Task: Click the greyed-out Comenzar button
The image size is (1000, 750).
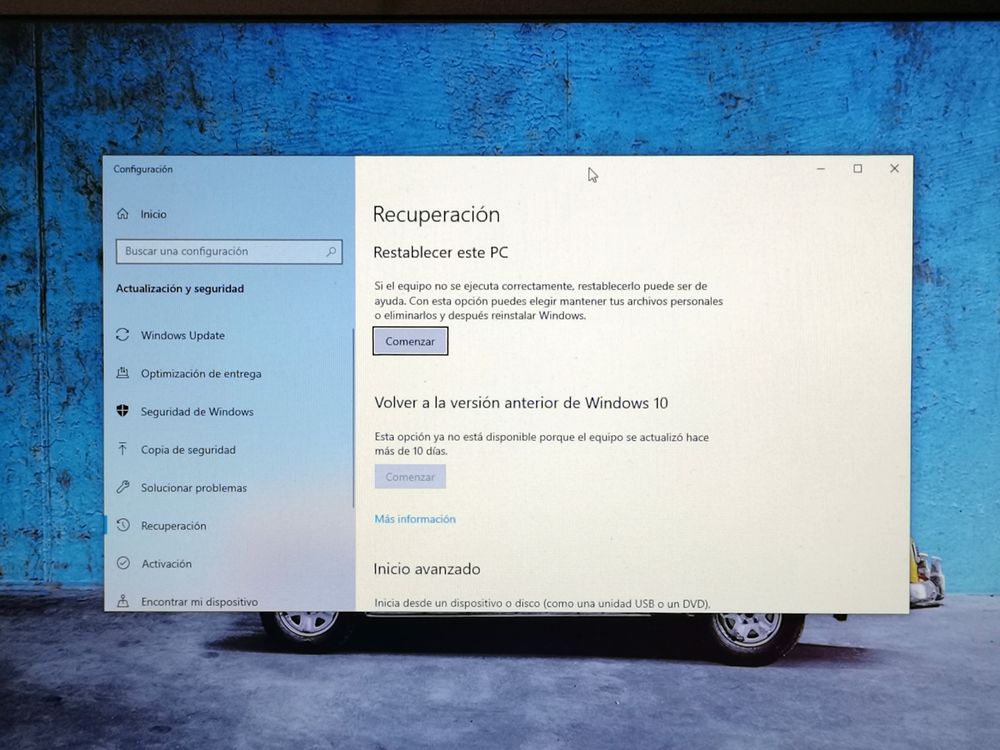Action: pos(410,477)
